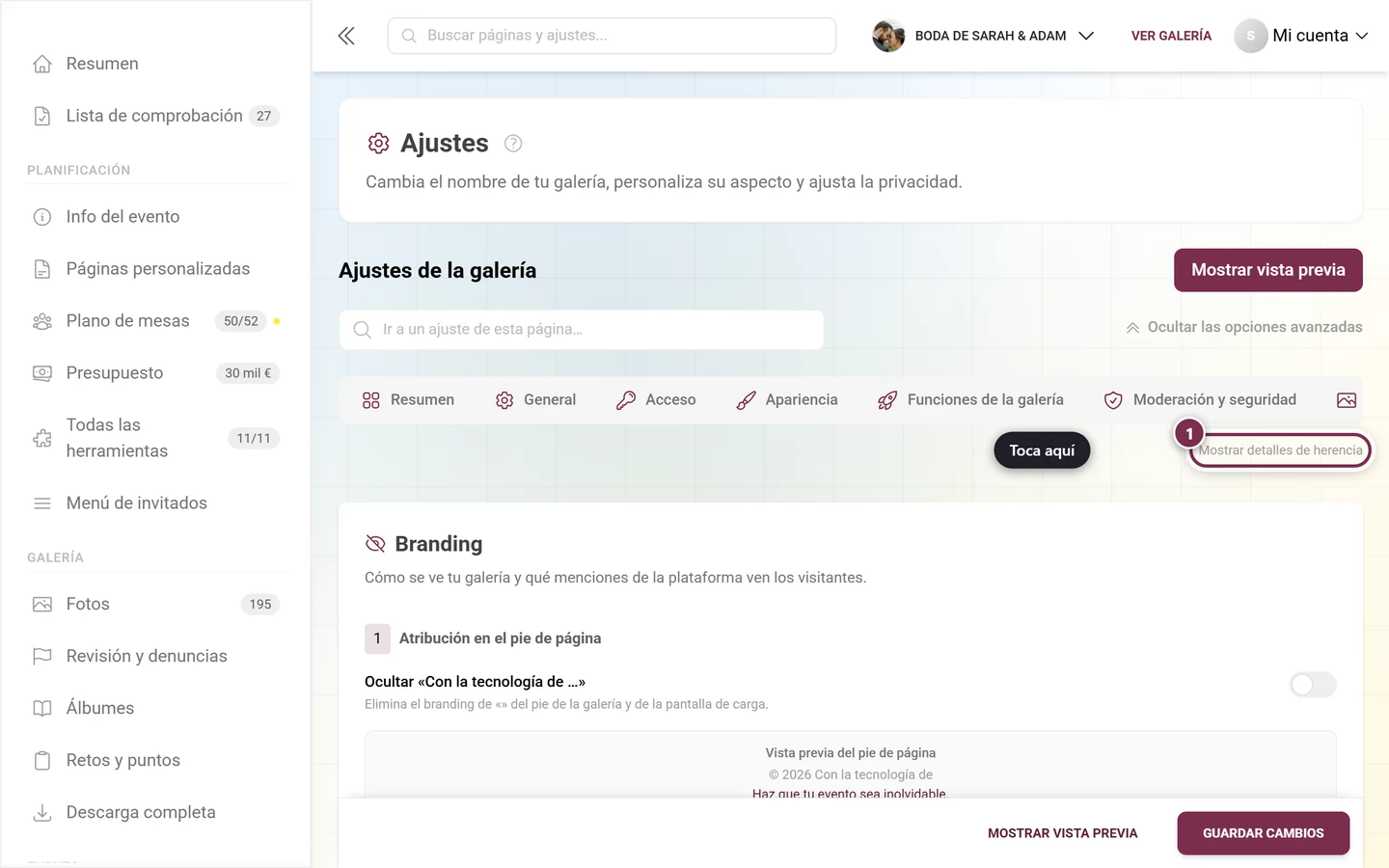
Task: Open the image tab icon after Moderación
Action: [x=1347, y=400]
